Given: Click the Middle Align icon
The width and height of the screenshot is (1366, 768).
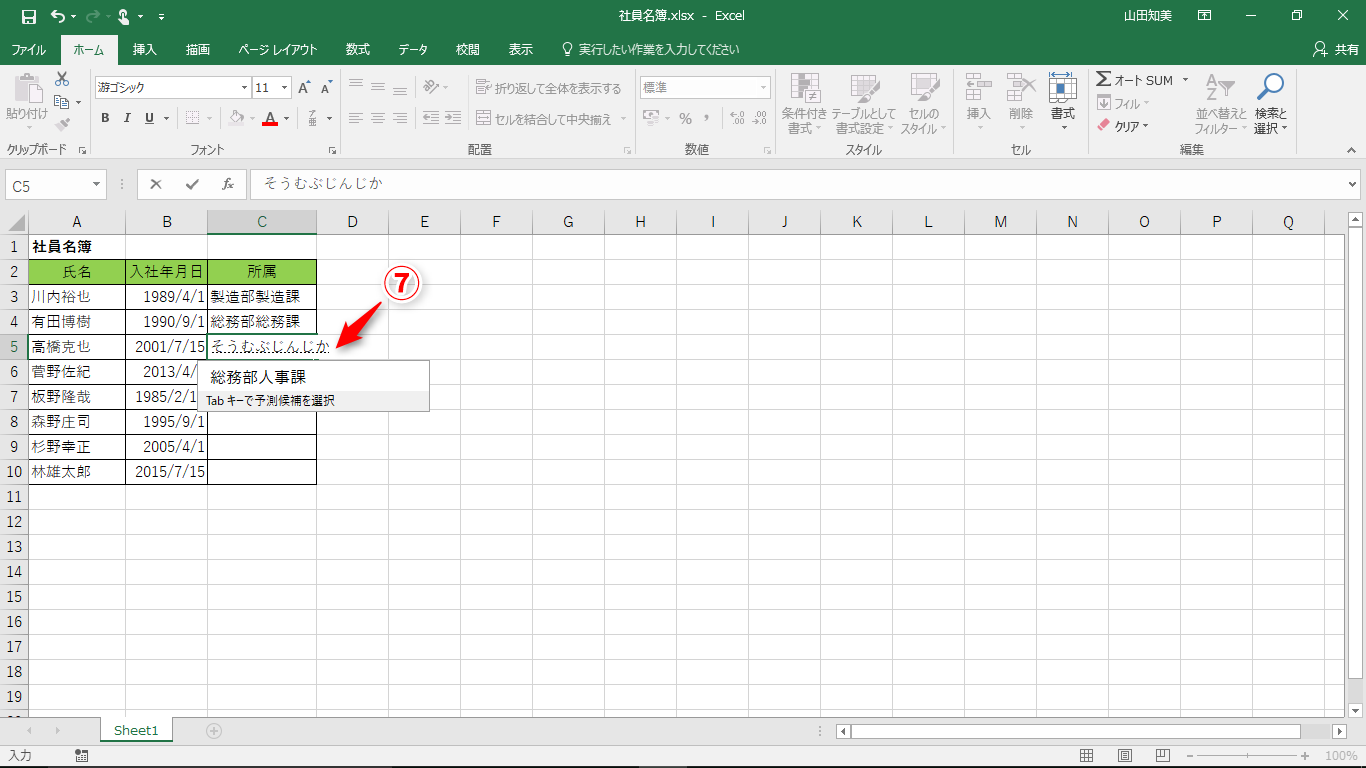Looking at the screenshot, I should tap(378, 87).
